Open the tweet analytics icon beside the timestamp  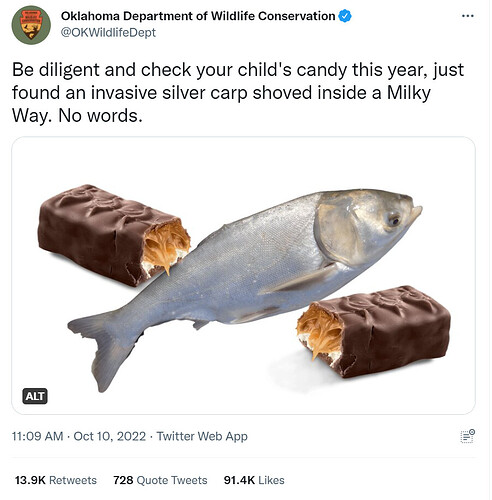pyautogui.click(x=468, y=436)
